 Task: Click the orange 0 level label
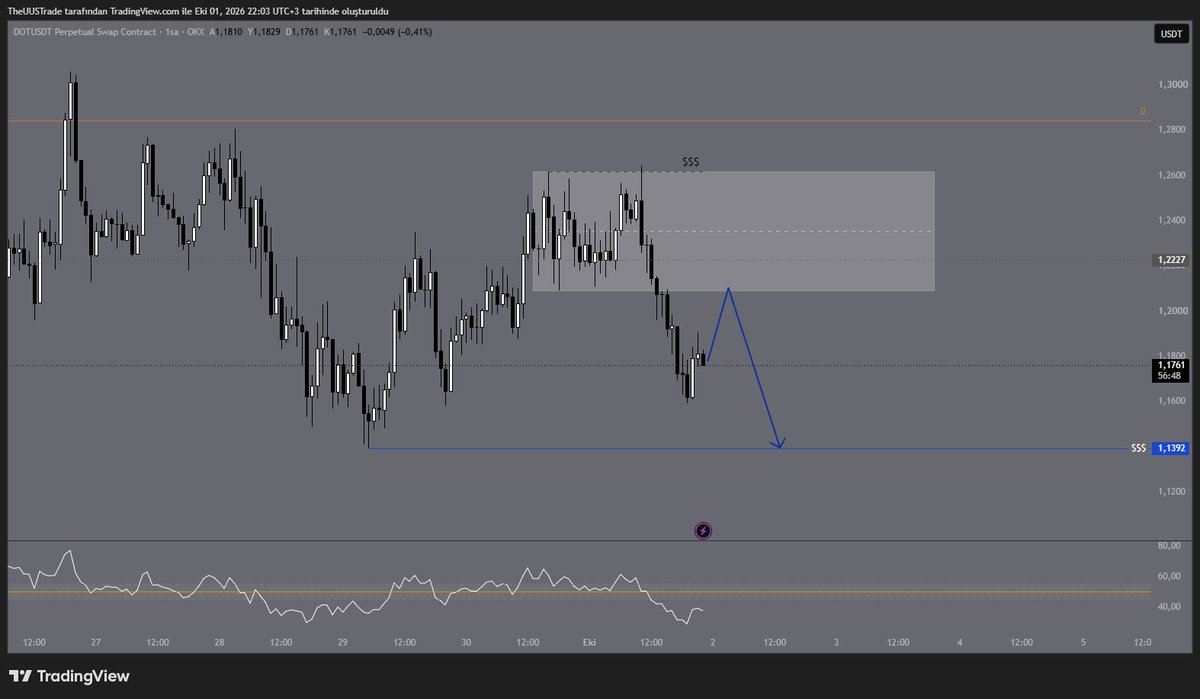[1142, 112]
